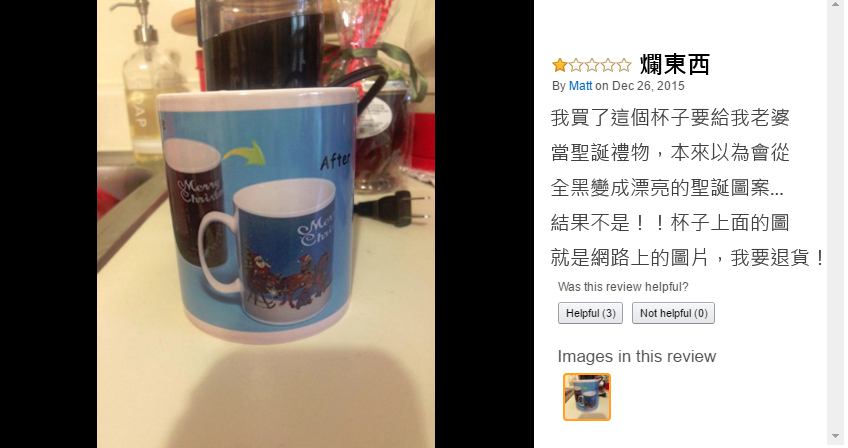Click the review title 爛東西
848x448 pixels.
674,65
